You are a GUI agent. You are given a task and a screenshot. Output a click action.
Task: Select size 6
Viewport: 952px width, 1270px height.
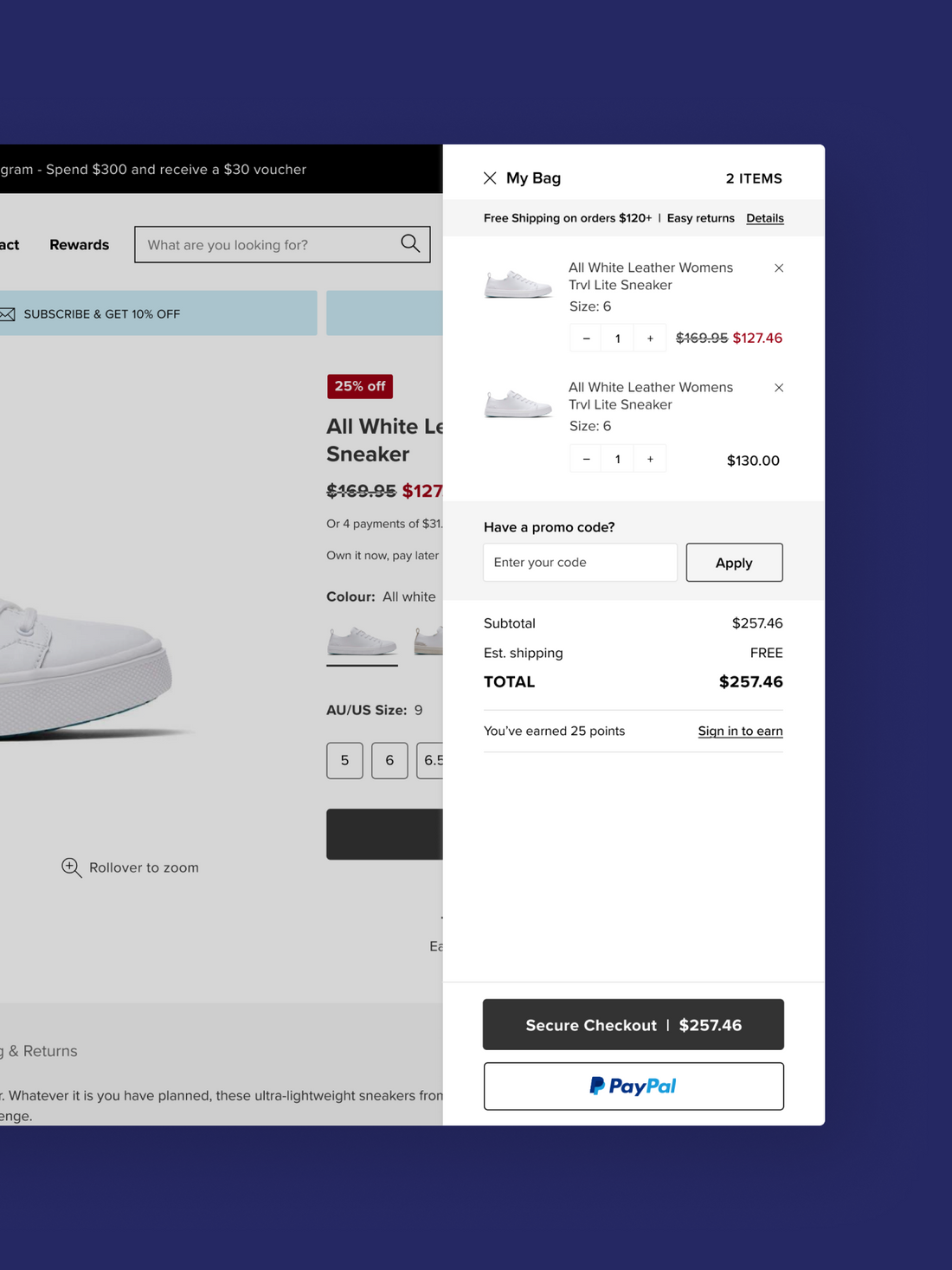[389, 760]
